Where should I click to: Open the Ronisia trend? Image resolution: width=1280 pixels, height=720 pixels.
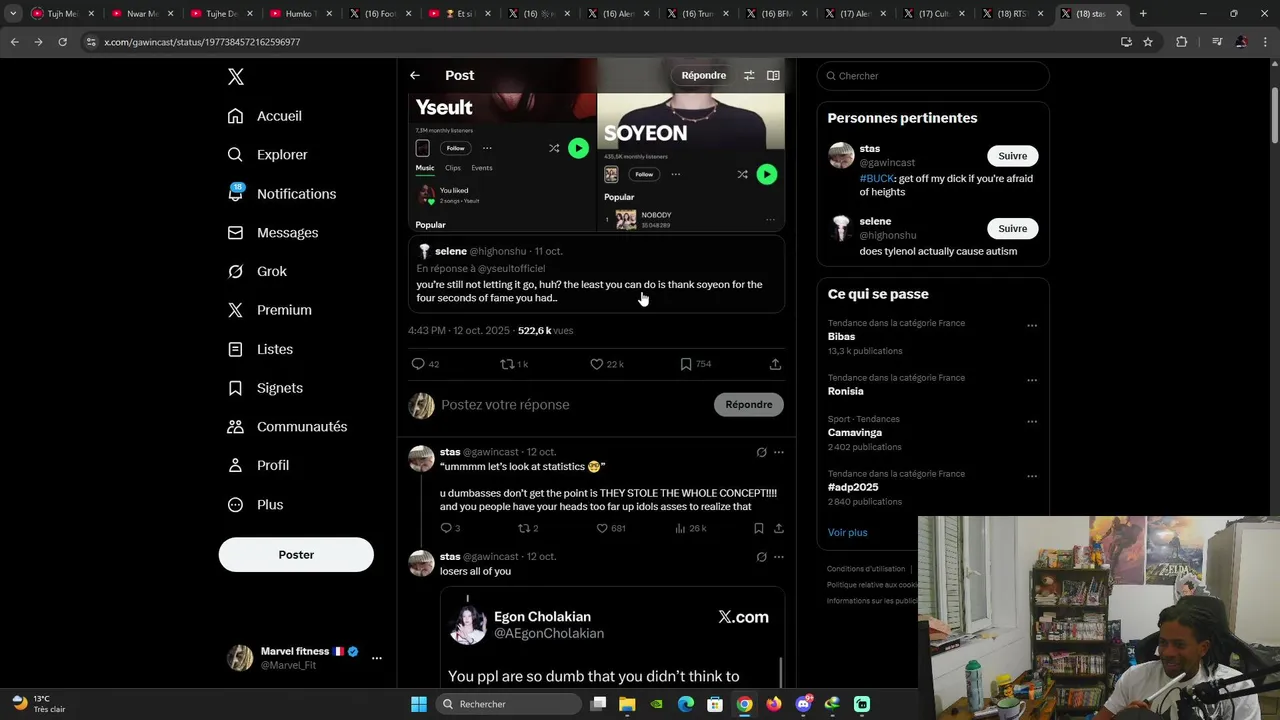point(845,391)
